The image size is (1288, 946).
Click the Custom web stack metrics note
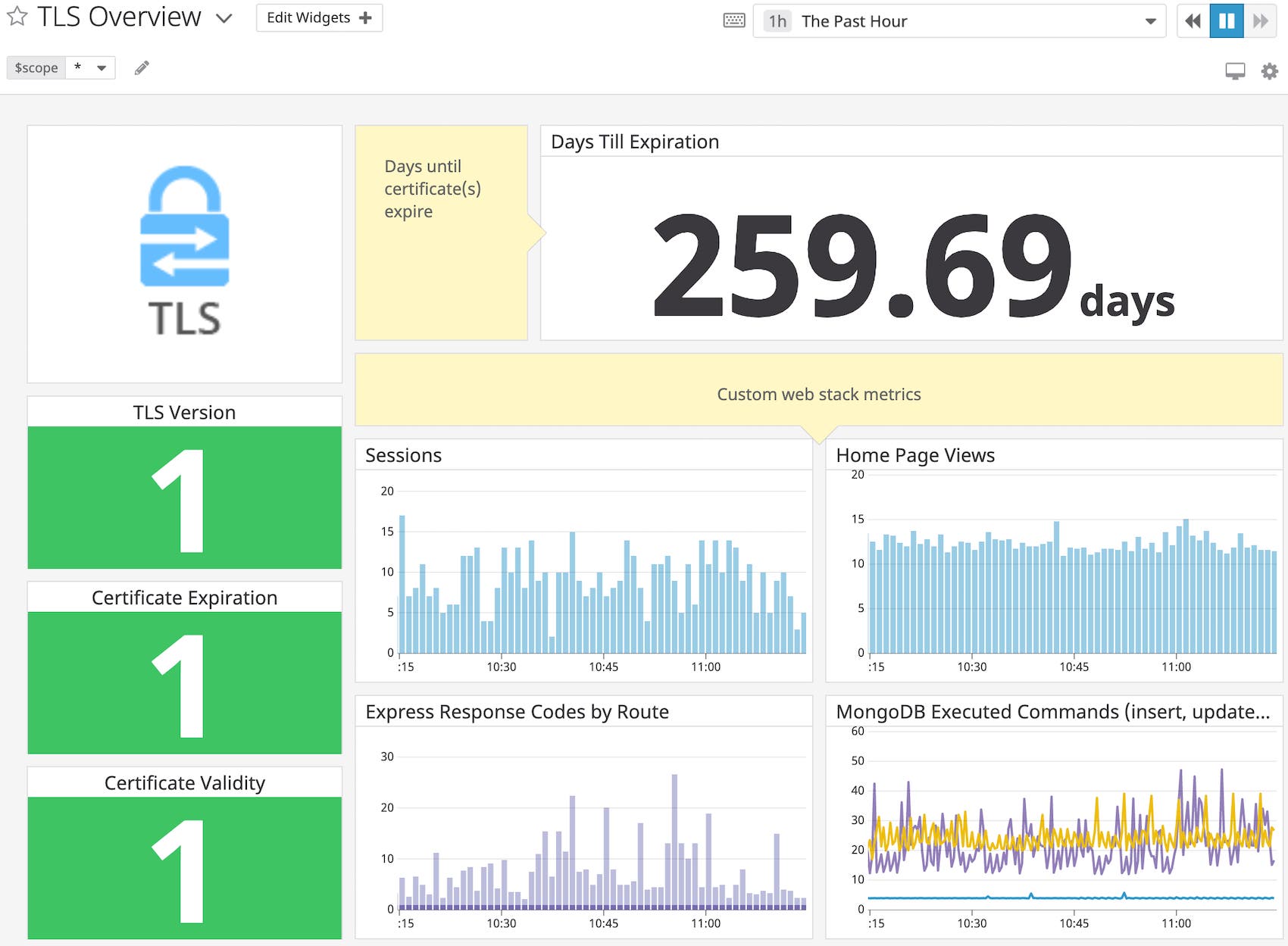coord(818,394)
